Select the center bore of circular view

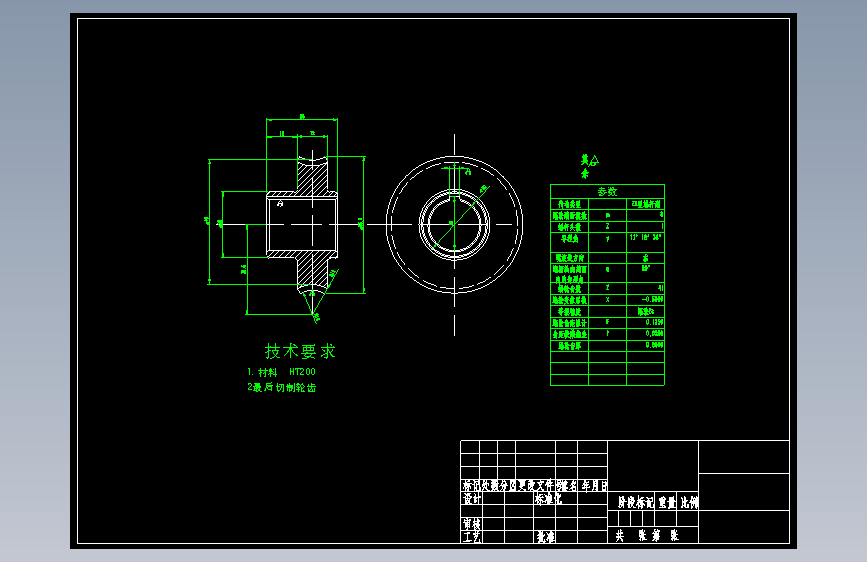(x=455, y=224)
